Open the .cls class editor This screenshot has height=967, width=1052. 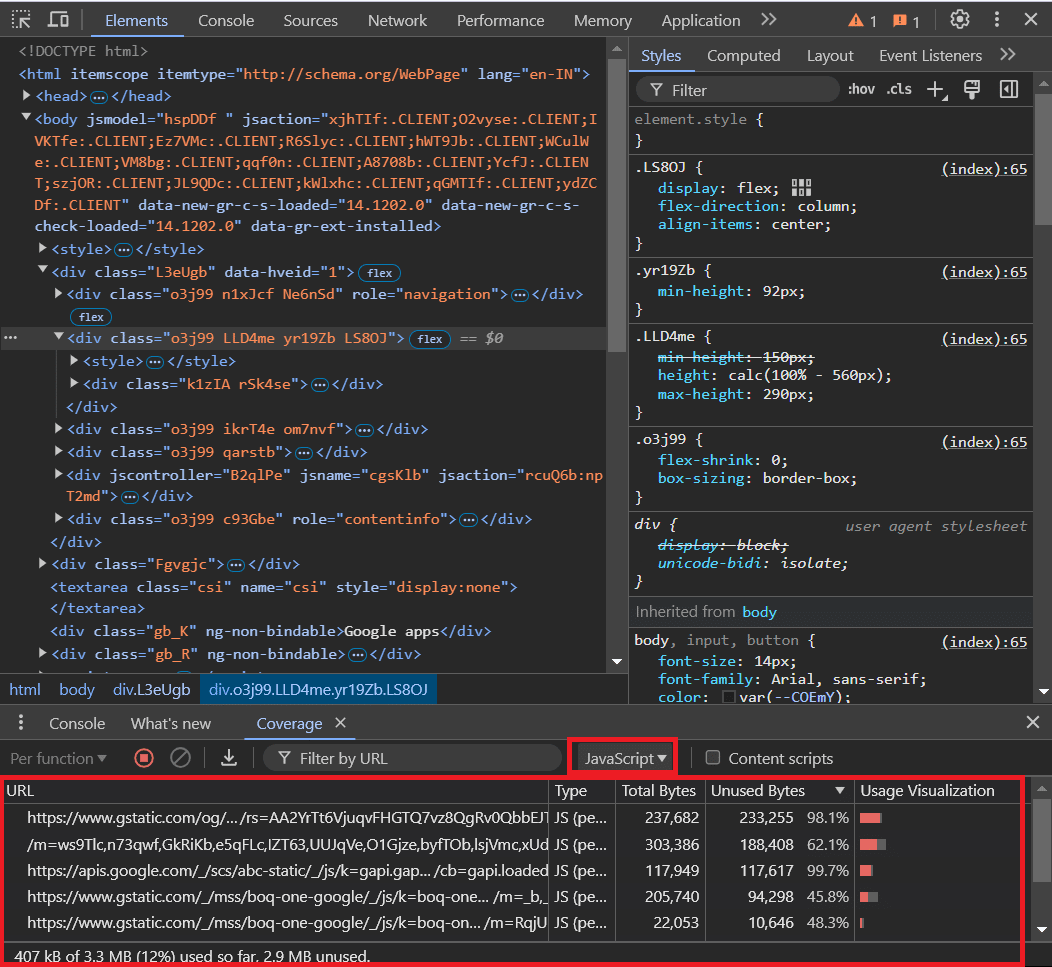point(898,89)
